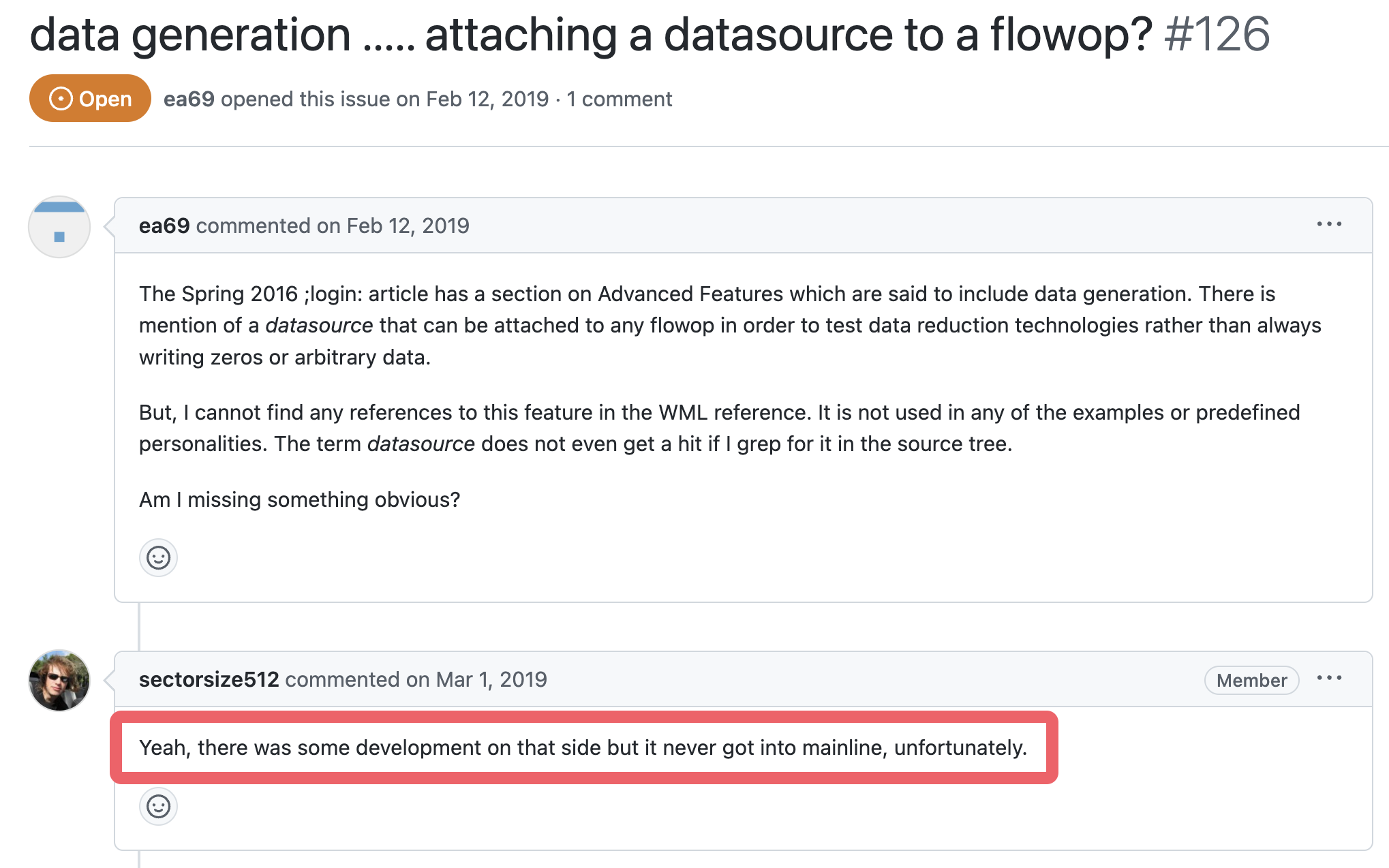The width and height of the screenshot is (1389, 868).
Task: Click the '1 comment' count text
Action: (x=620, y=99)
